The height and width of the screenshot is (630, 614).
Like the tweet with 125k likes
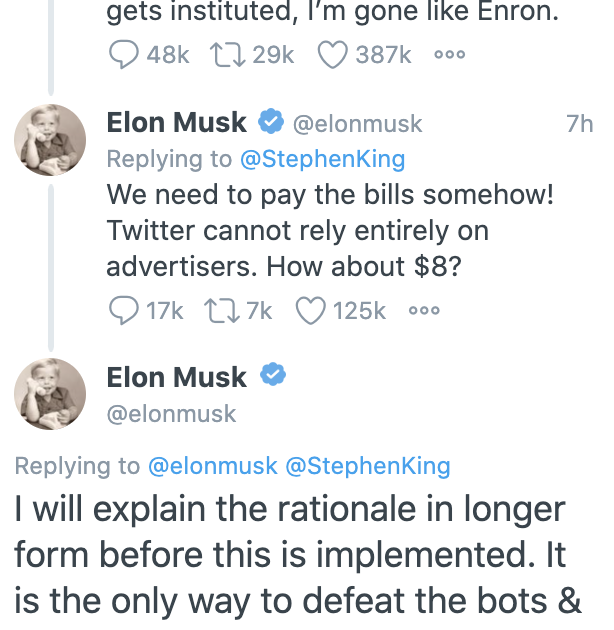(311, 310)
